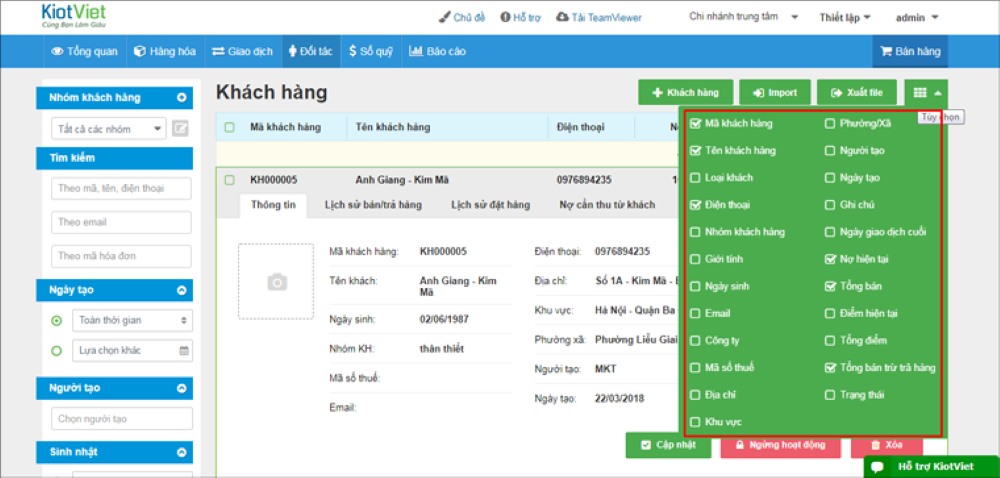Click the Theo email search field

[121, 222]
